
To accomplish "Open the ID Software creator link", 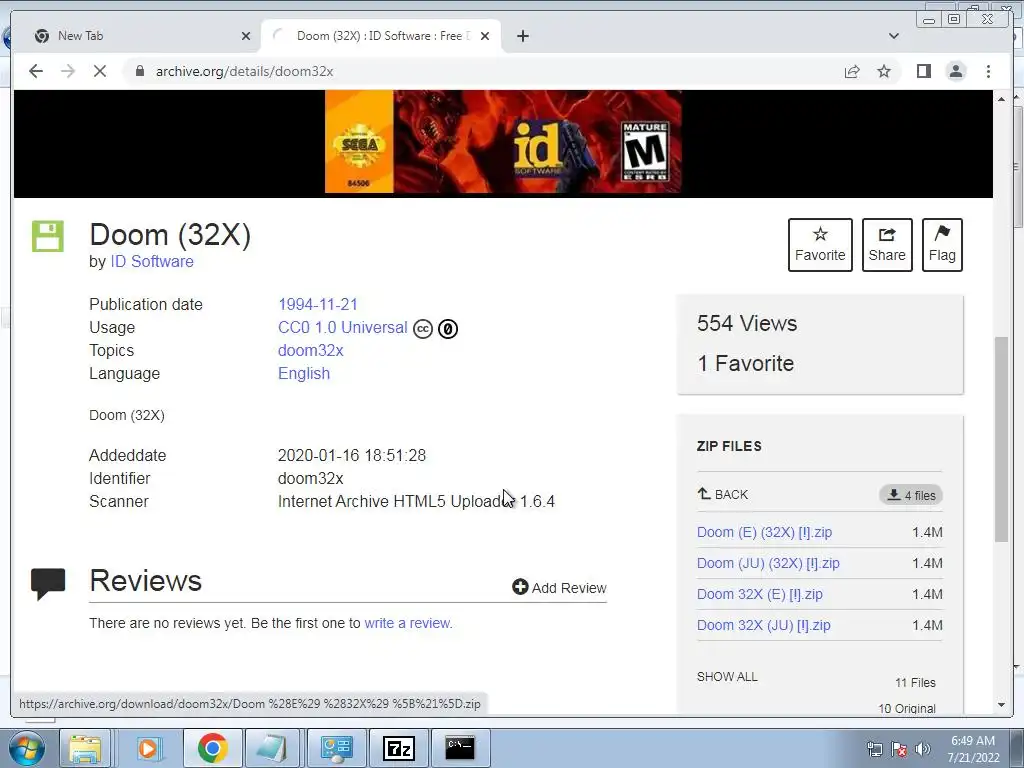I will (152, 261).
